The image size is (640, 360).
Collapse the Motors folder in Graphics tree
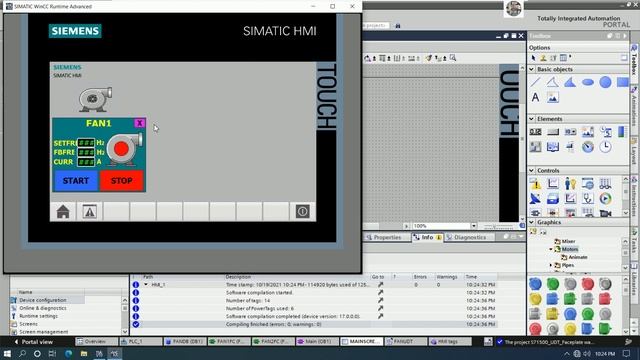[551, 249]
